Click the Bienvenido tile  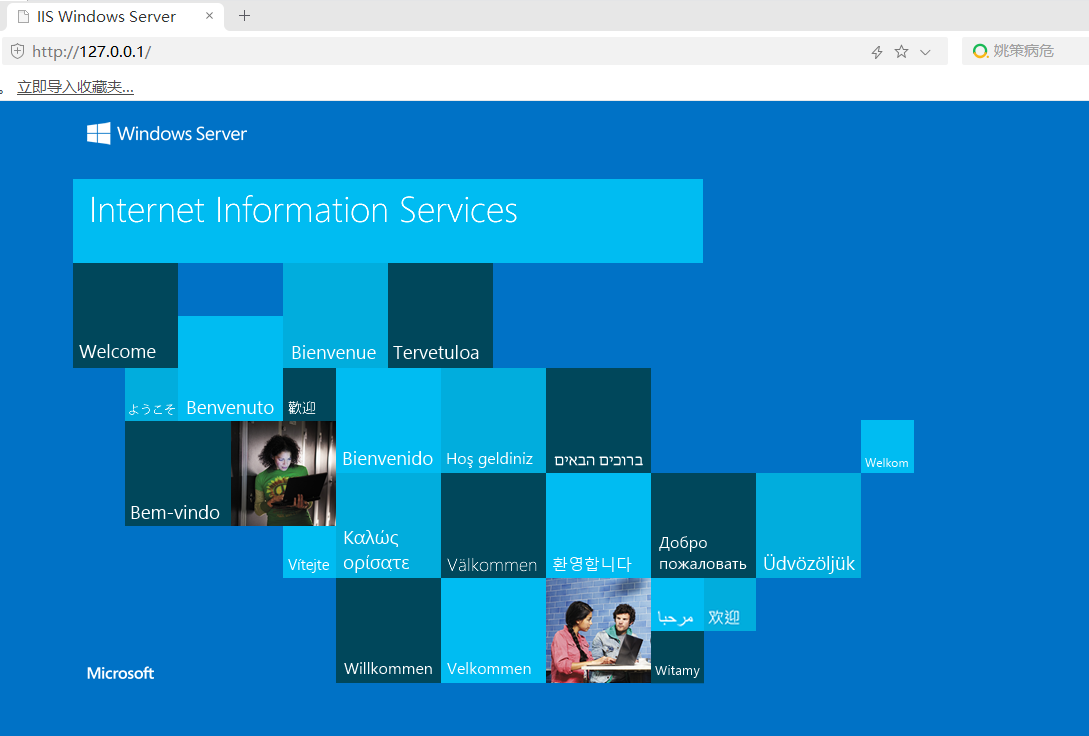click(388, 421)
